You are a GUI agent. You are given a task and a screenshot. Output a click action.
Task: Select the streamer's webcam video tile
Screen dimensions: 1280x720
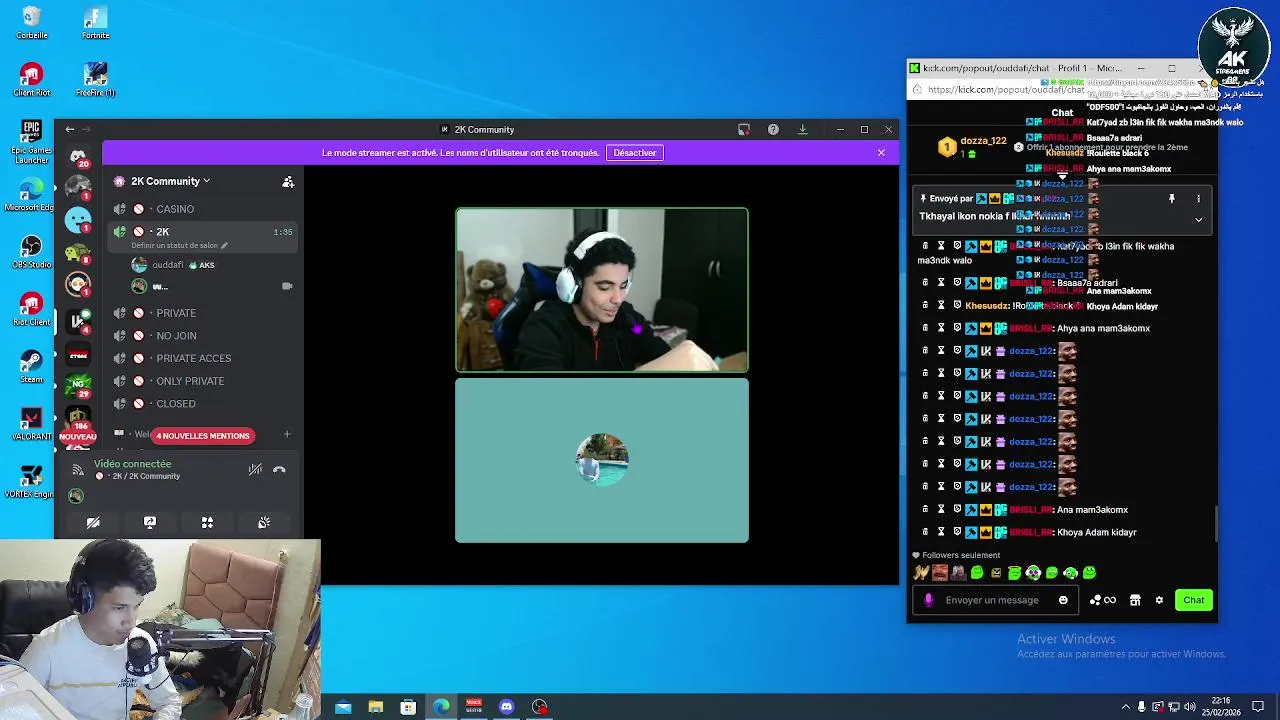(x=602, y=290)
